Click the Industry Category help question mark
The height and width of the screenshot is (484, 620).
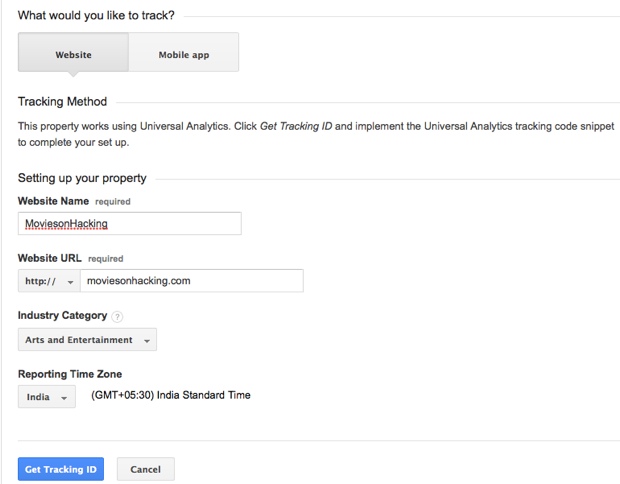[x=117, y=317]
